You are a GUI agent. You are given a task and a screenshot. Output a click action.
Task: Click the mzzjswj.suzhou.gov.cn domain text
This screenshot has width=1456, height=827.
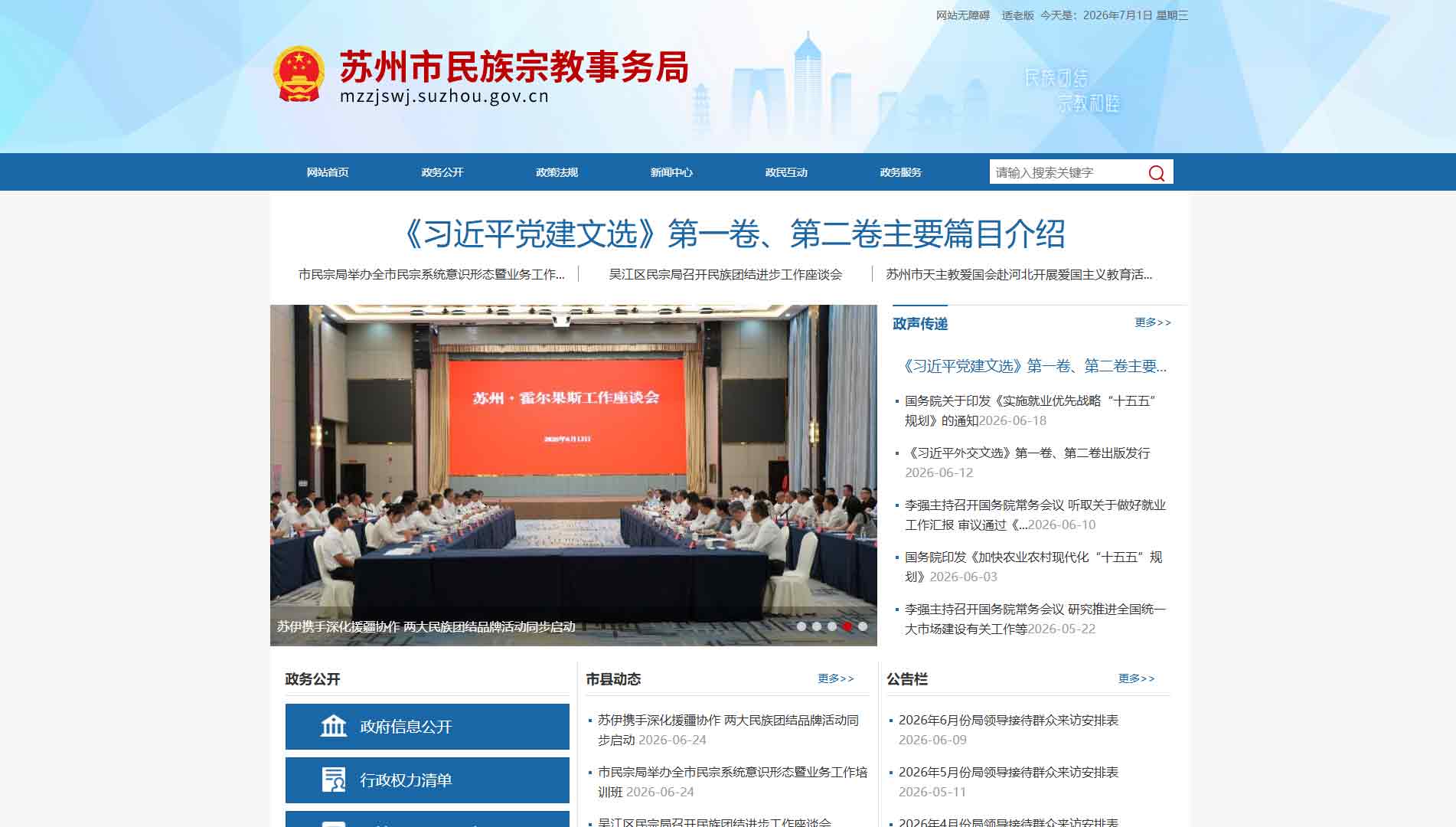(x=444, y=96)
